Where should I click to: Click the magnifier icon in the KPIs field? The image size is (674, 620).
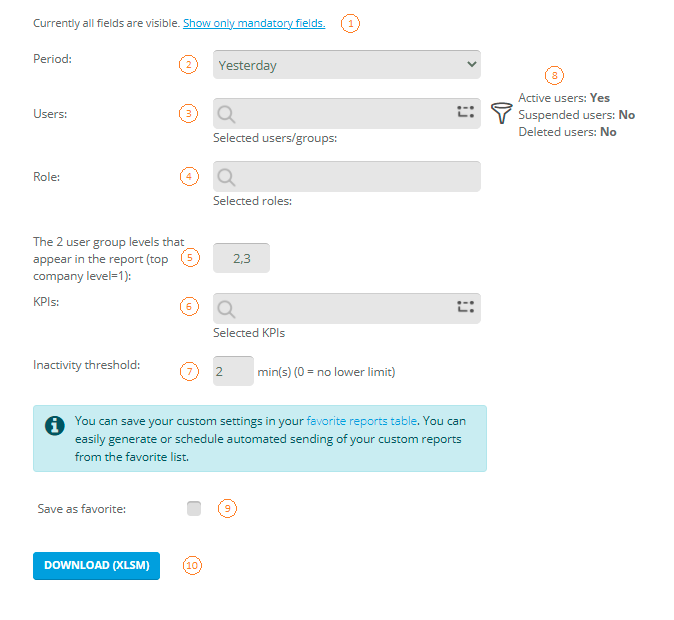227,308
